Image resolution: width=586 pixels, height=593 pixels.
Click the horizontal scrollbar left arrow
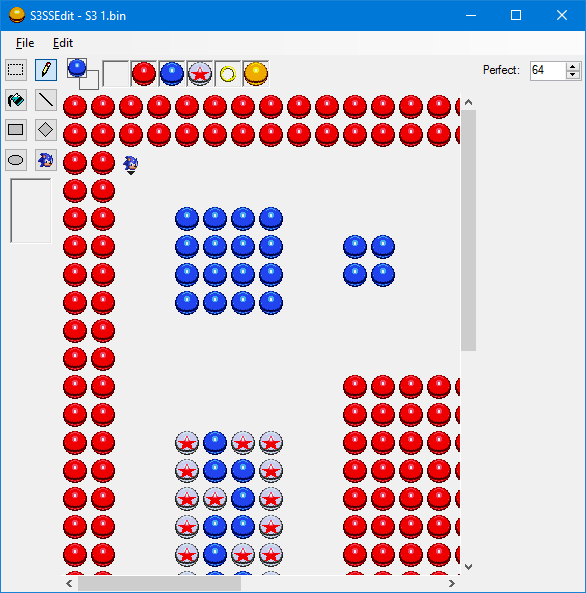(69, 584)
